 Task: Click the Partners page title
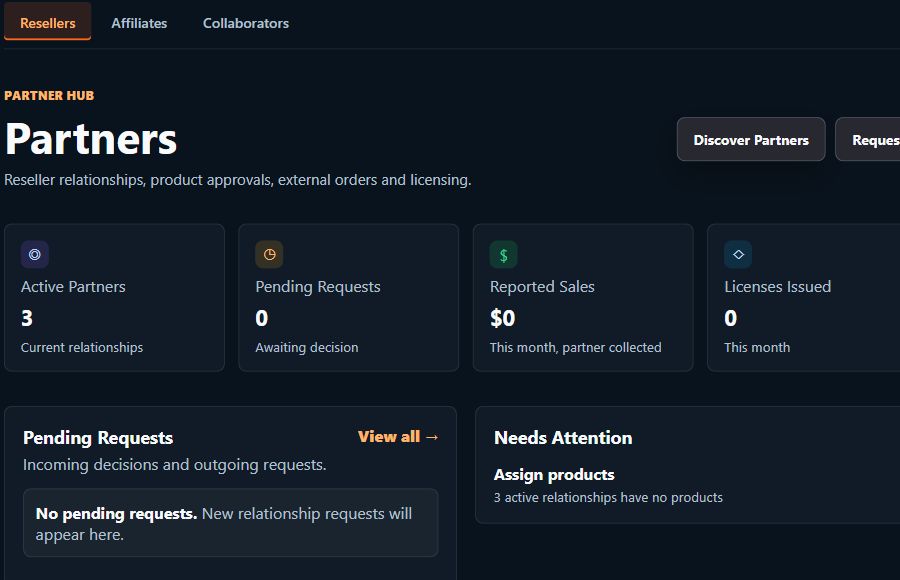tap(91, 140)
